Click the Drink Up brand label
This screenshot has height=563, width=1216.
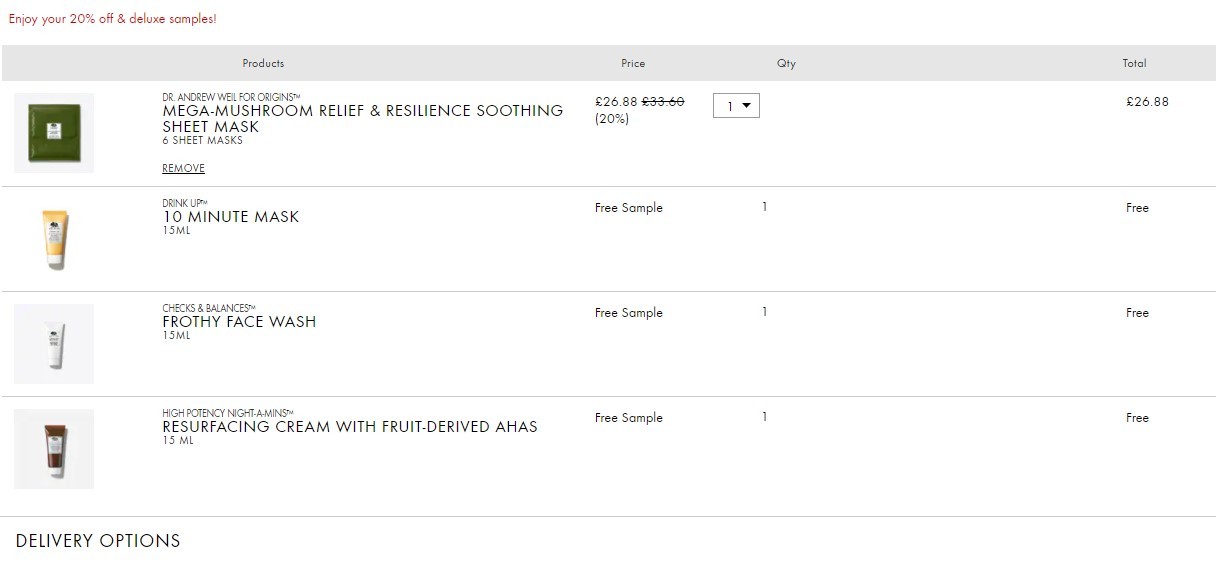[x=185, y=203]
